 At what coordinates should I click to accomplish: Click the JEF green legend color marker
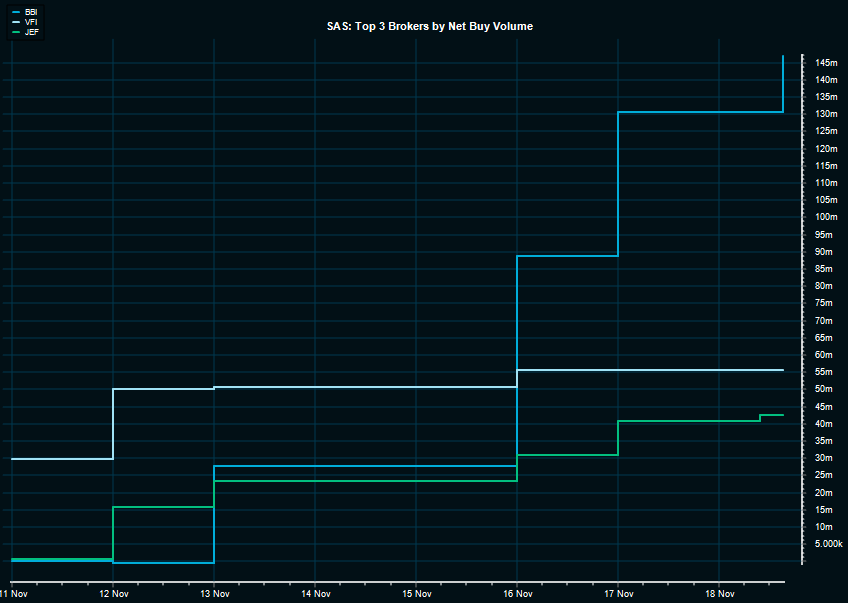(16, 31)
